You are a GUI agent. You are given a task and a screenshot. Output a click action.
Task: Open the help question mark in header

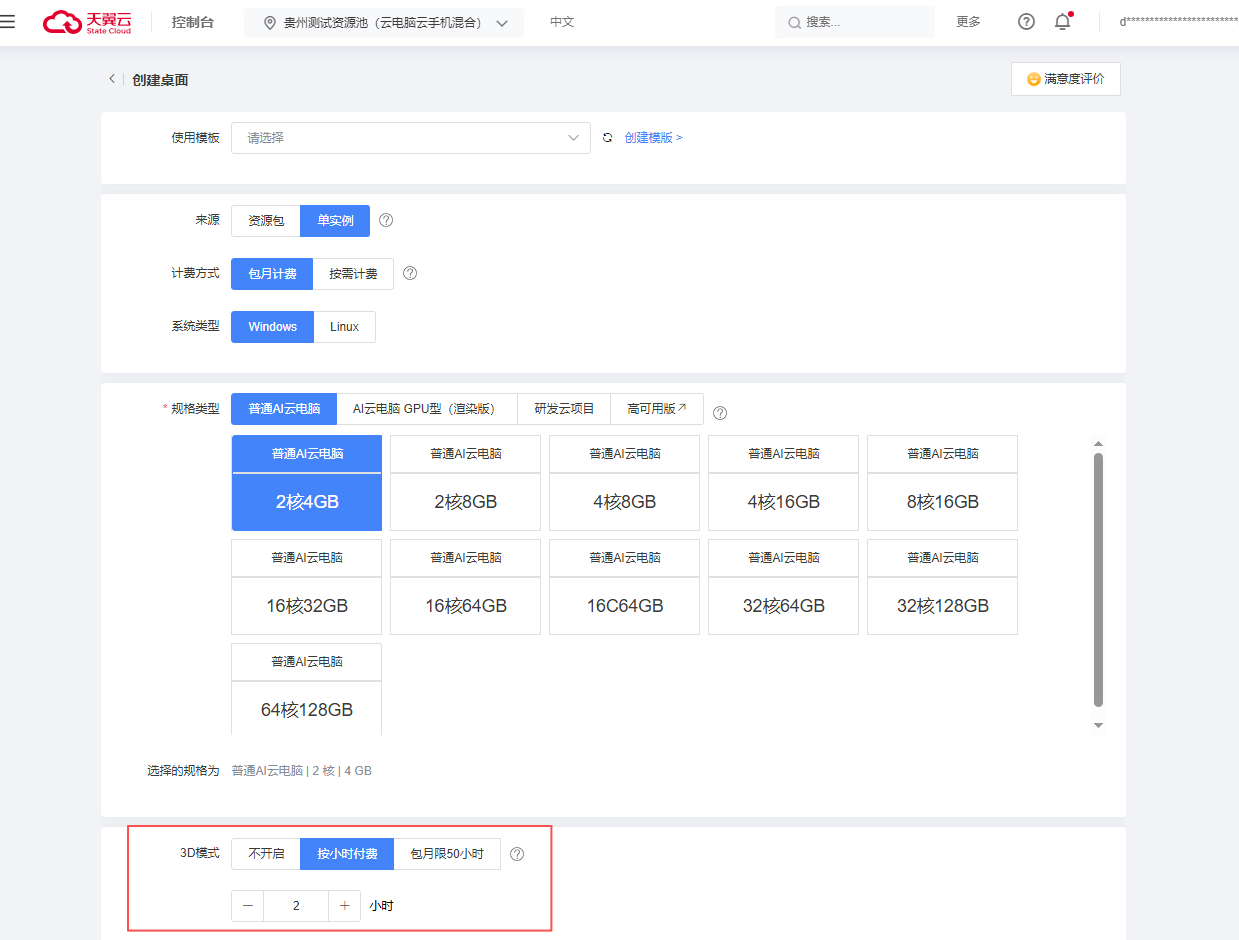1026,22
